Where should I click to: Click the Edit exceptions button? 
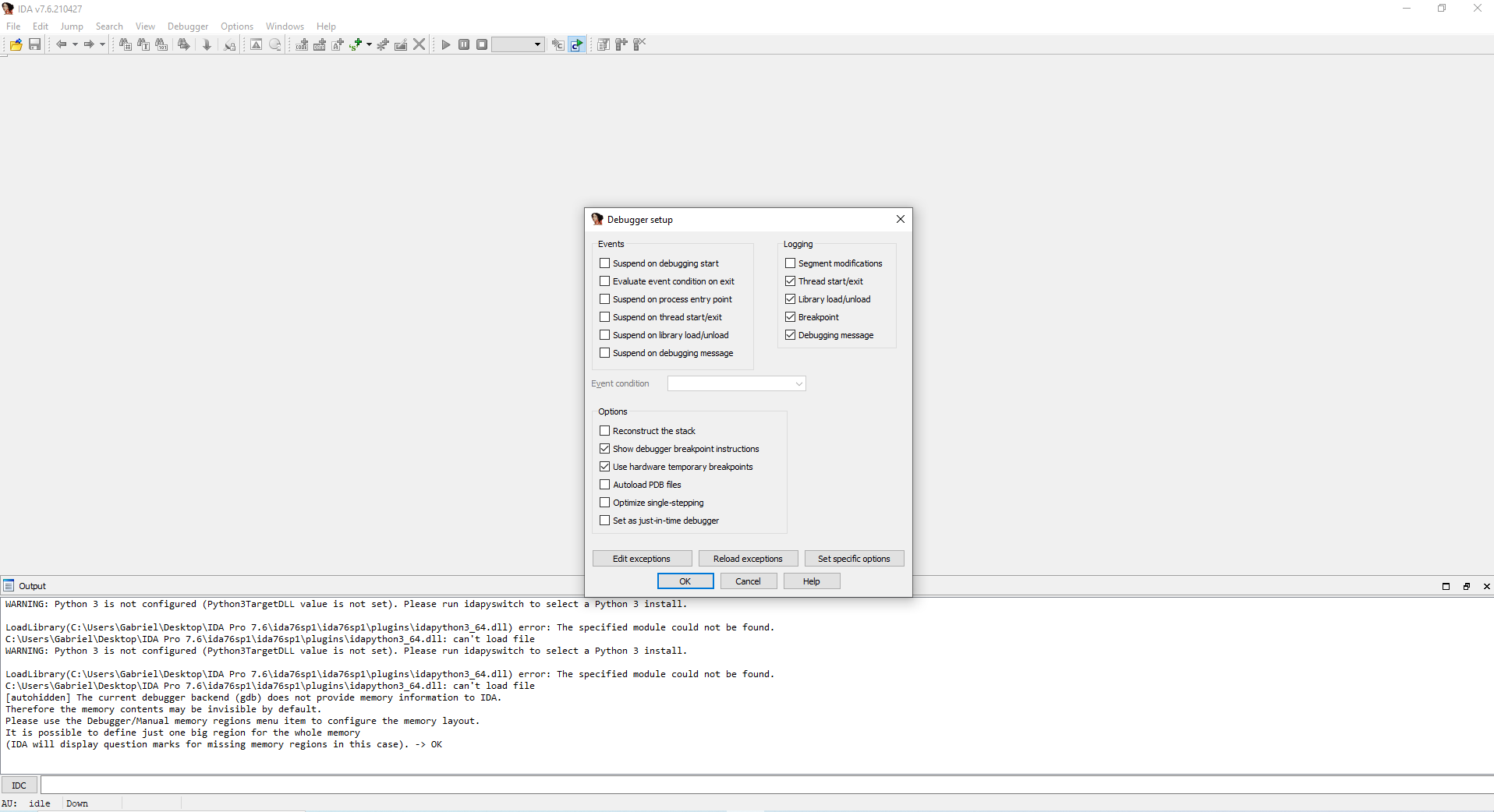[x=642, y=559]
